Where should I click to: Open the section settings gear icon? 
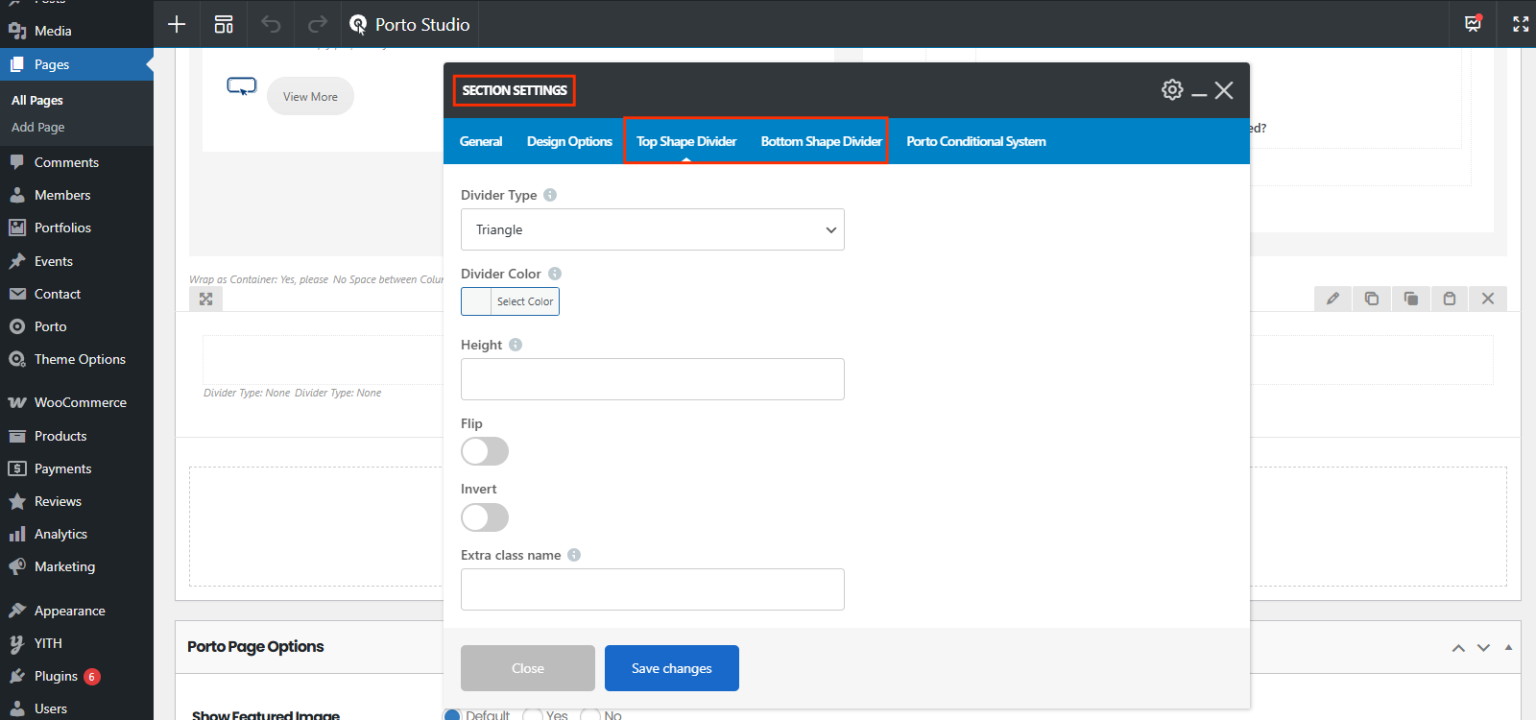click(x=1172, y=90)
